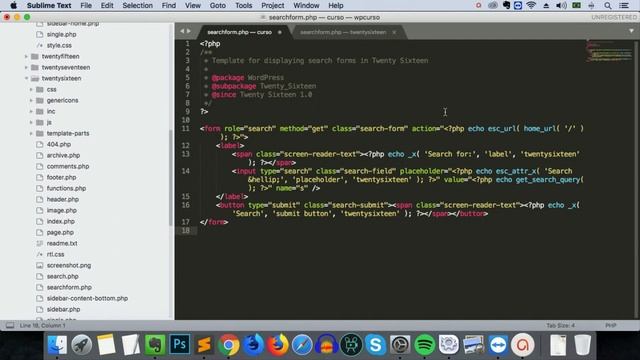Click the Evernote menu bar icon
This screenshot has width=640, height=360.
click(x=507, y=5)
